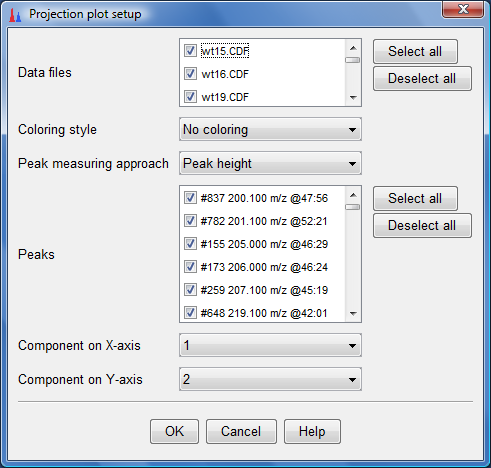Toggle peak #837 200.100 m/z checkbox
Viewport: 491px width, 468px height.
pyautogui.click(x=190, y=198)
